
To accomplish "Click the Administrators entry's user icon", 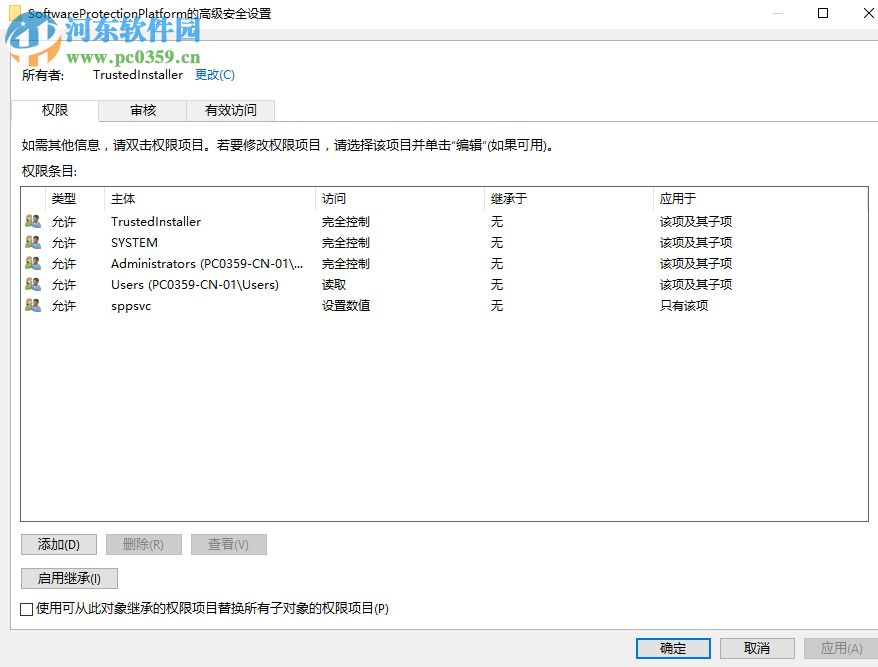I will point(33,263).
